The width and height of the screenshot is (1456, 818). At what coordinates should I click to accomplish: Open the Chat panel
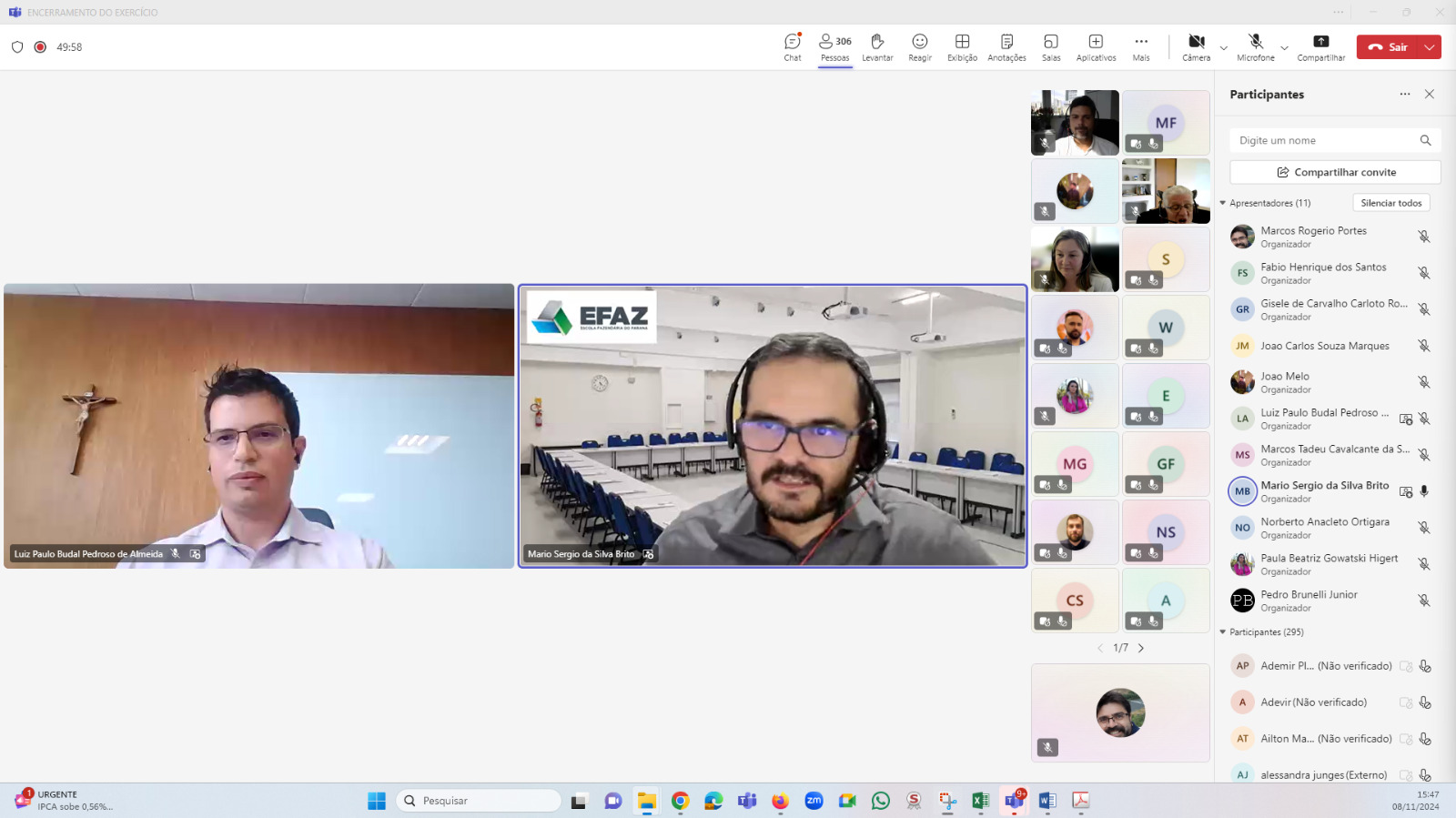793,47
